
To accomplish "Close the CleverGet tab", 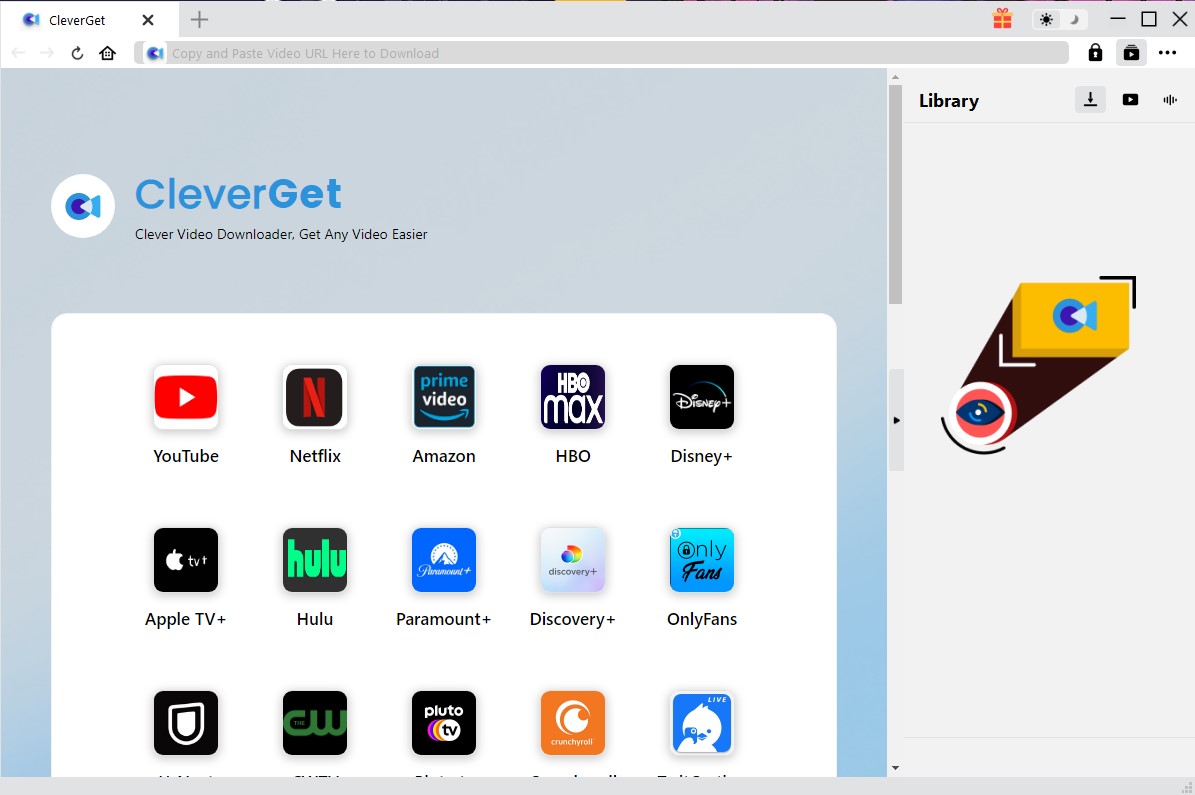I will click(x=148, y=20).
